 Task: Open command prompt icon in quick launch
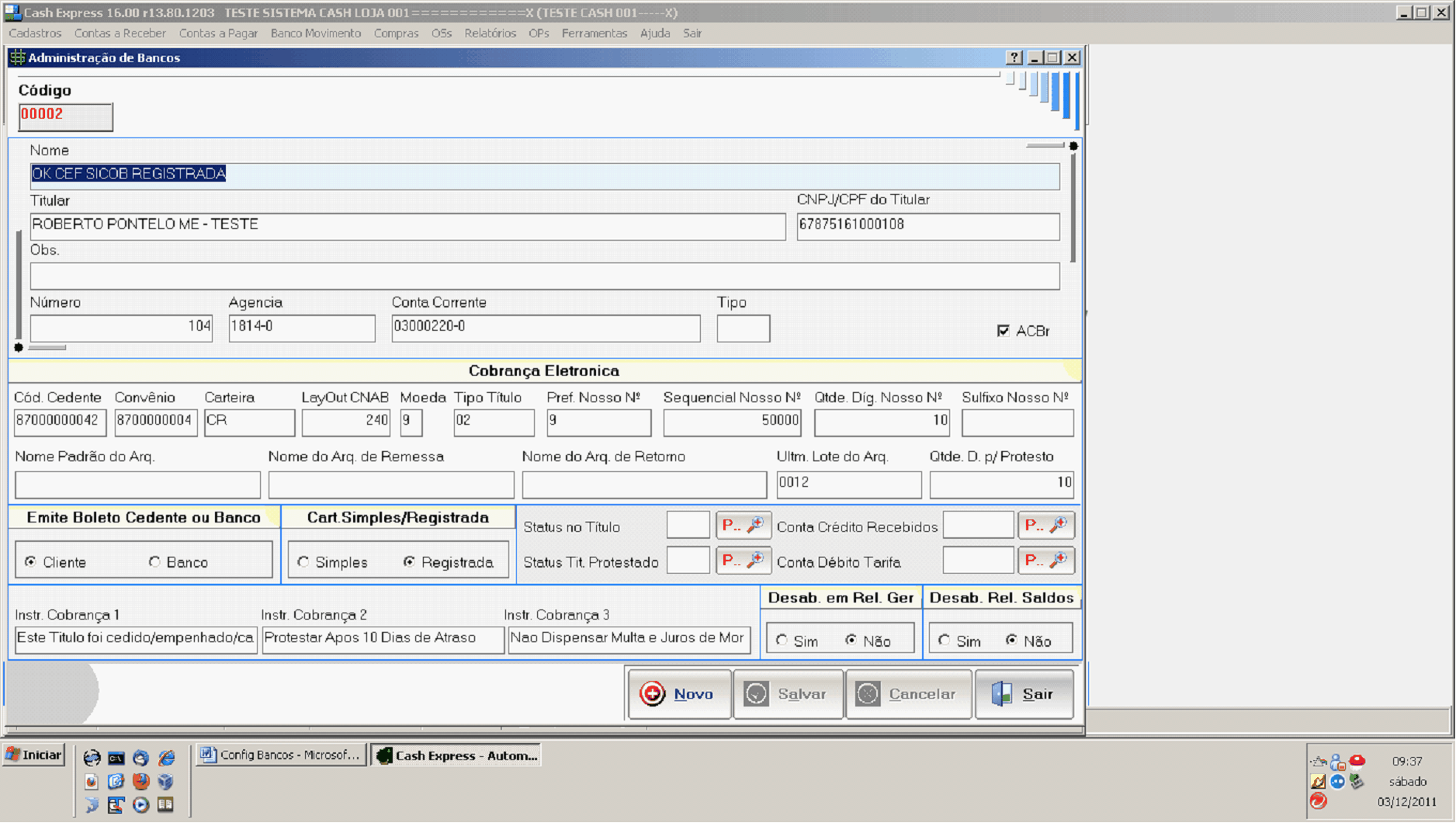(x=116, y=758)
